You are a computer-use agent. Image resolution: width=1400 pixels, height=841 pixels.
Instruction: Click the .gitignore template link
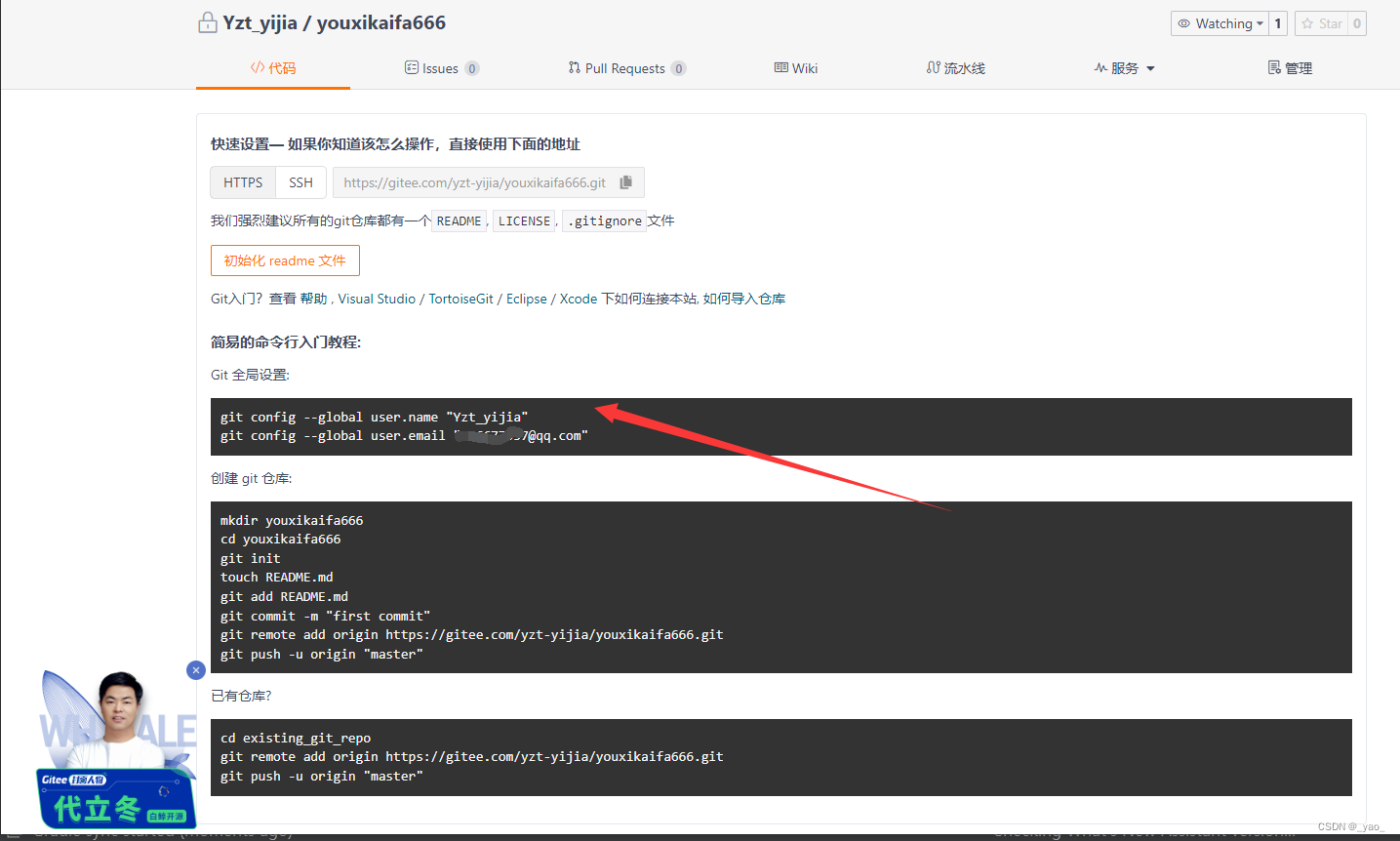click(605, 221)
